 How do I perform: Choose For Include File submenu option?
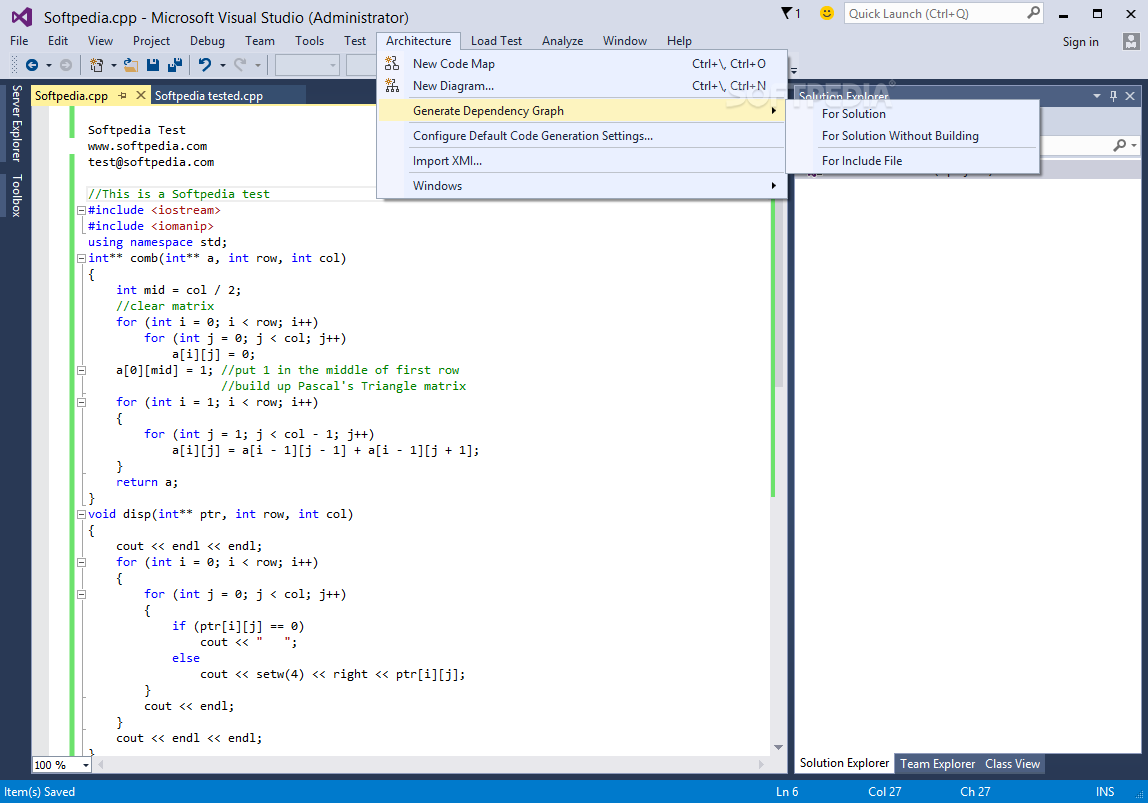pos(913,160)
